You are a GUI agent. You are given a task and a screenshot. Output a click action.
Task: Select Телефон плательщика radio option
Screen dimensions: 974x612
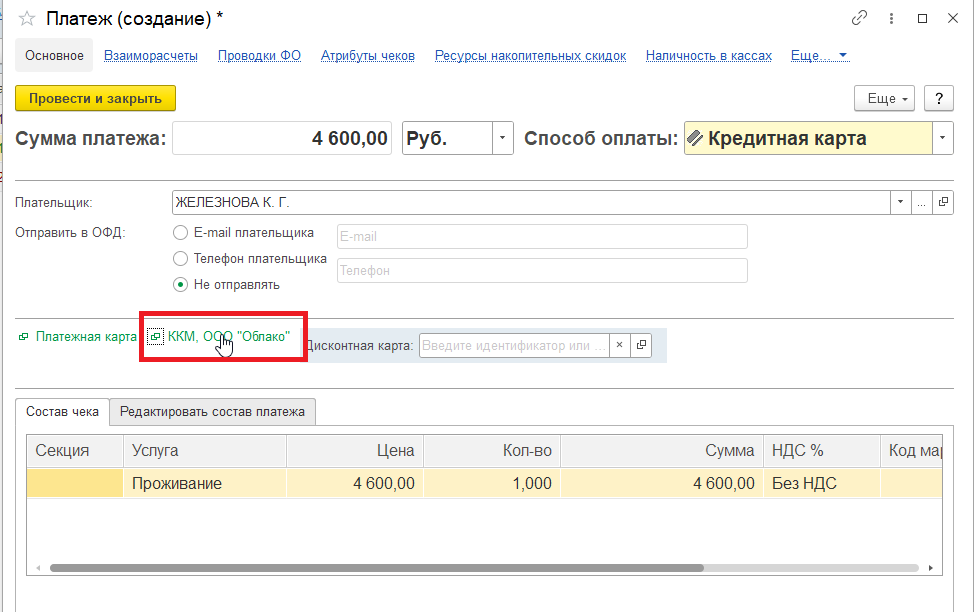181,259
